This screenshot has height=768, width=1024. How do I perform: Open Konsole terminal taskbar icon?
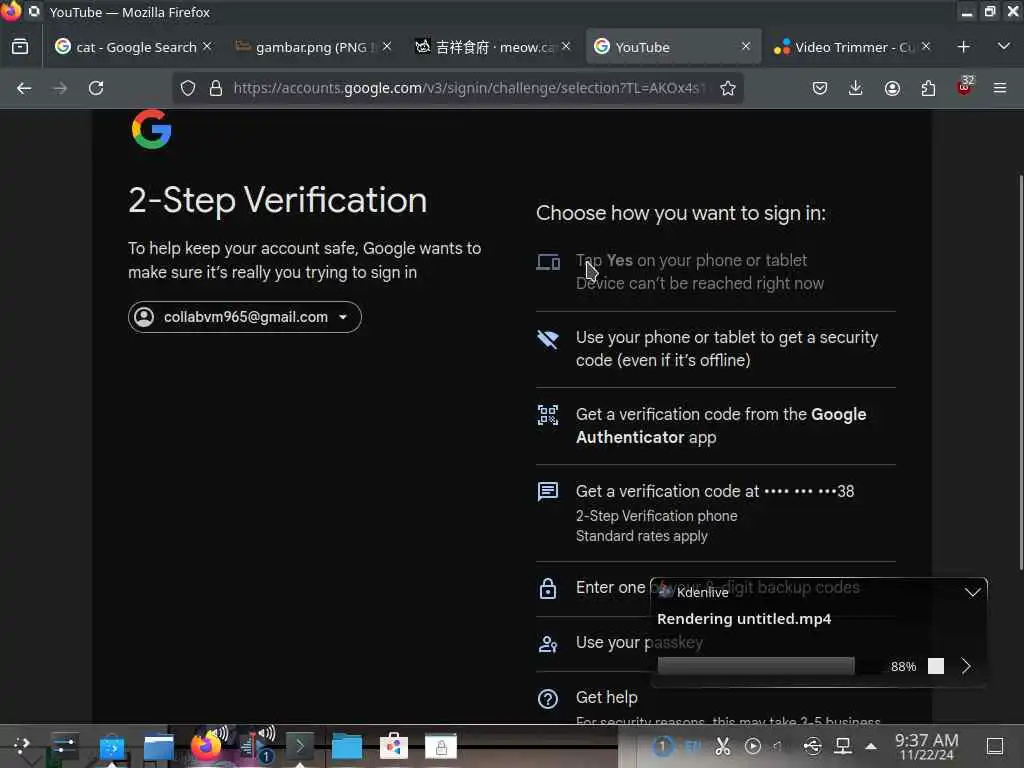click(x=300, y=746)
